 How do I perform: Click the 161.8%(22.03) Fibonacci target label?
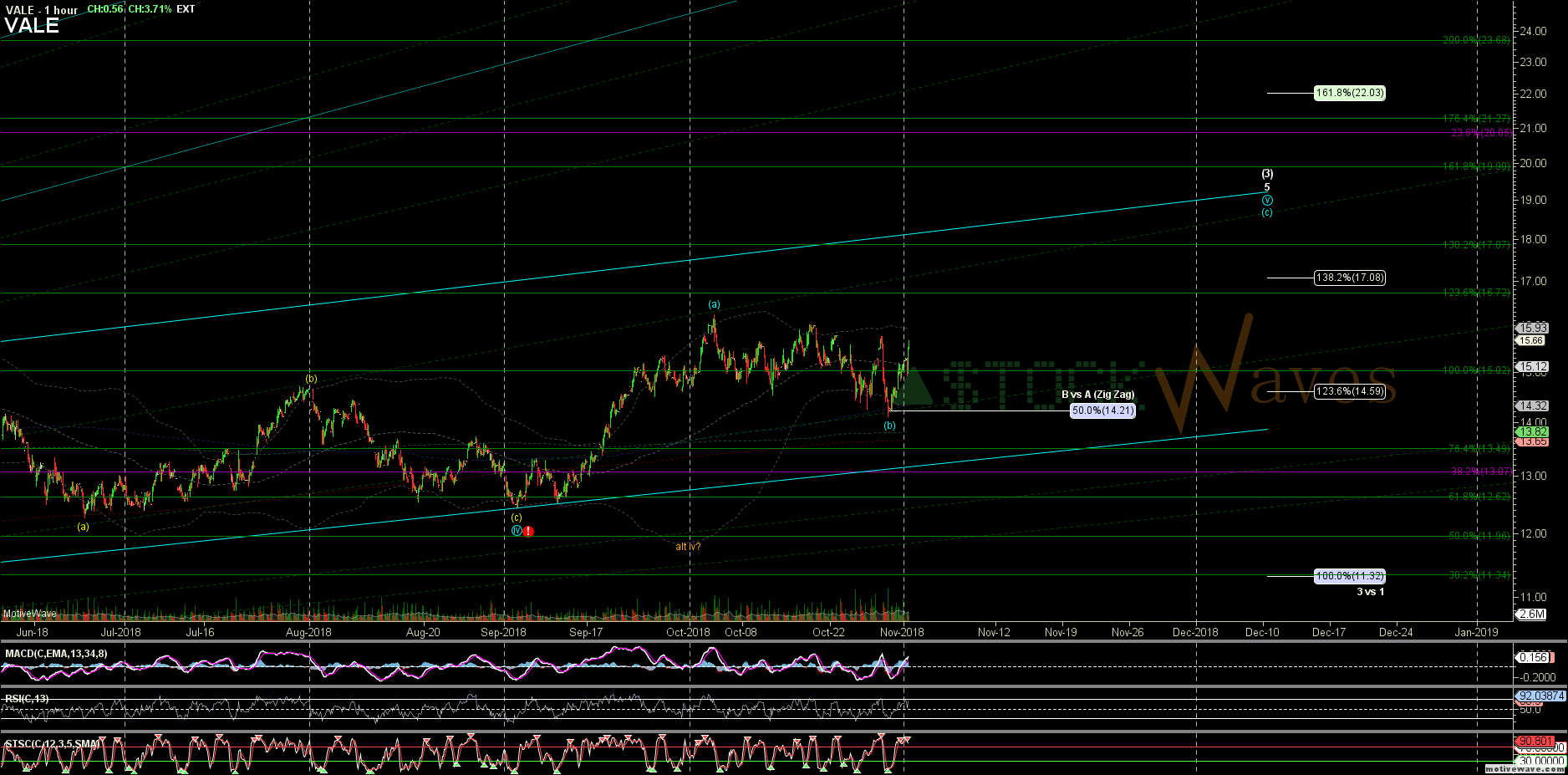pos(1349,93)
